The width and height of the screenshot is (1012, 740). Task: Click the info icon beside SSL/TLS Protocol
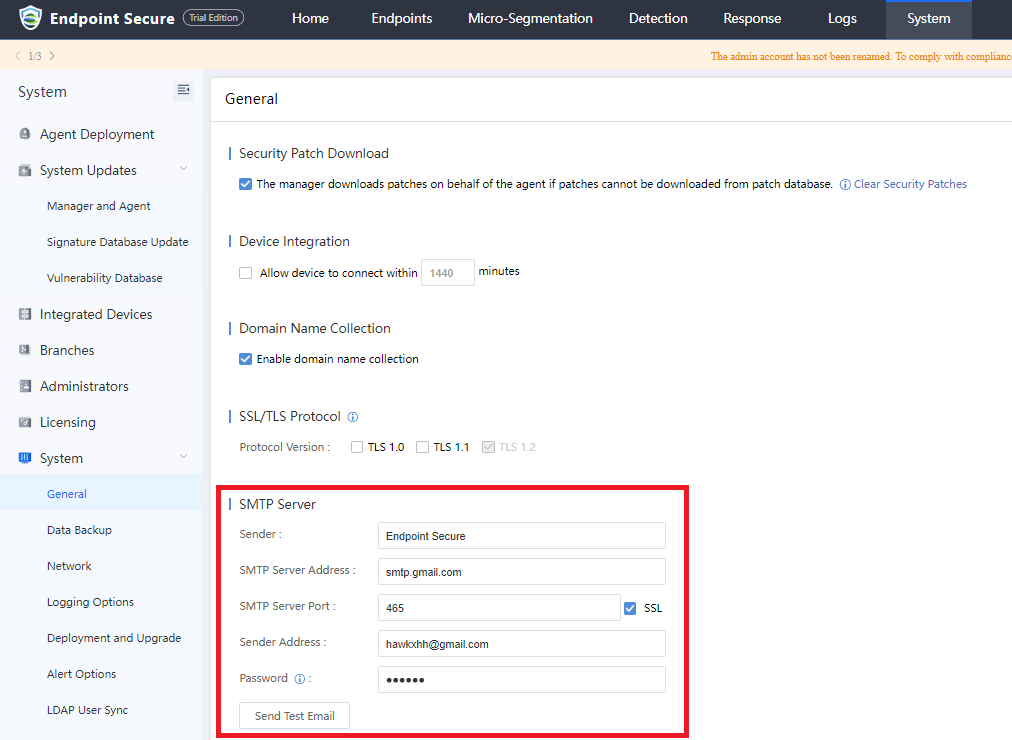pyautogui.click(x=353, y=417)
